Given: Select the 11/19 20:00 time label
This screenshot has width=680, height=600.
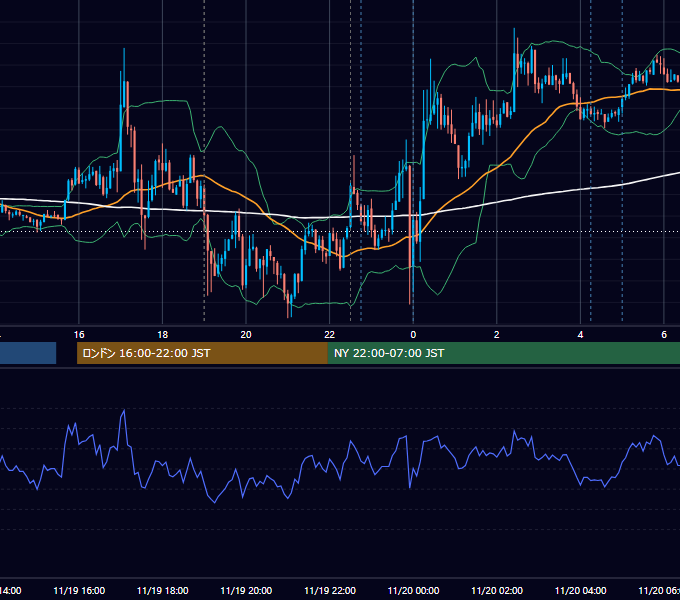Looking at the screenshot, I should click(246, 590).
